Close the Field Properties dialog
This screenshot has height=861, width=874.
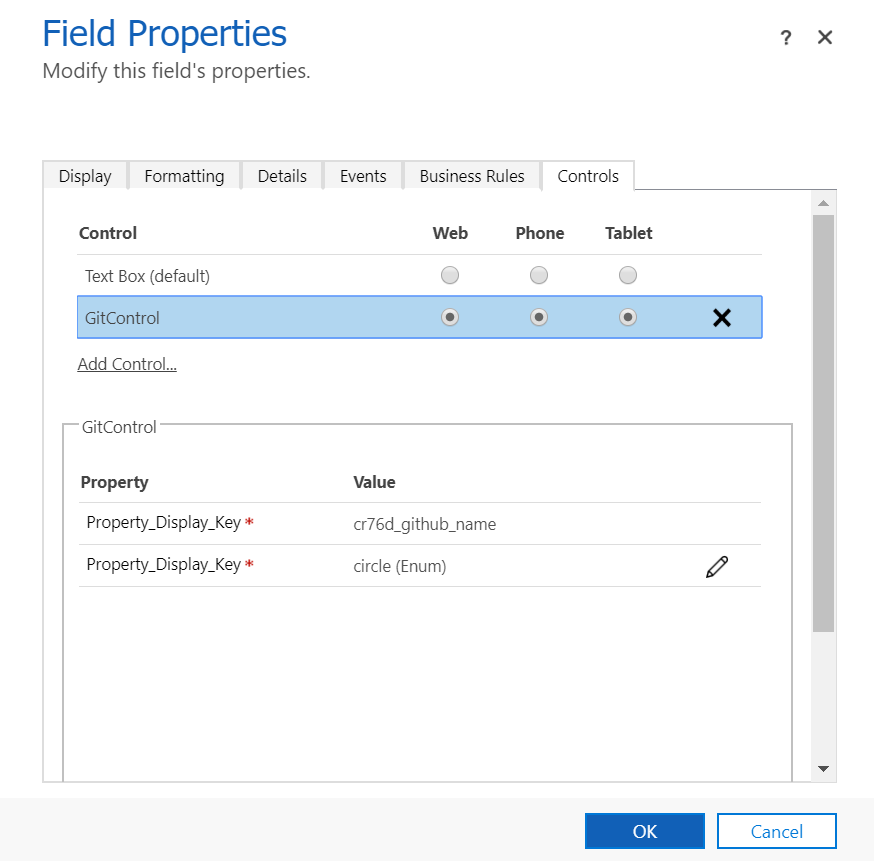coord(825,38)
